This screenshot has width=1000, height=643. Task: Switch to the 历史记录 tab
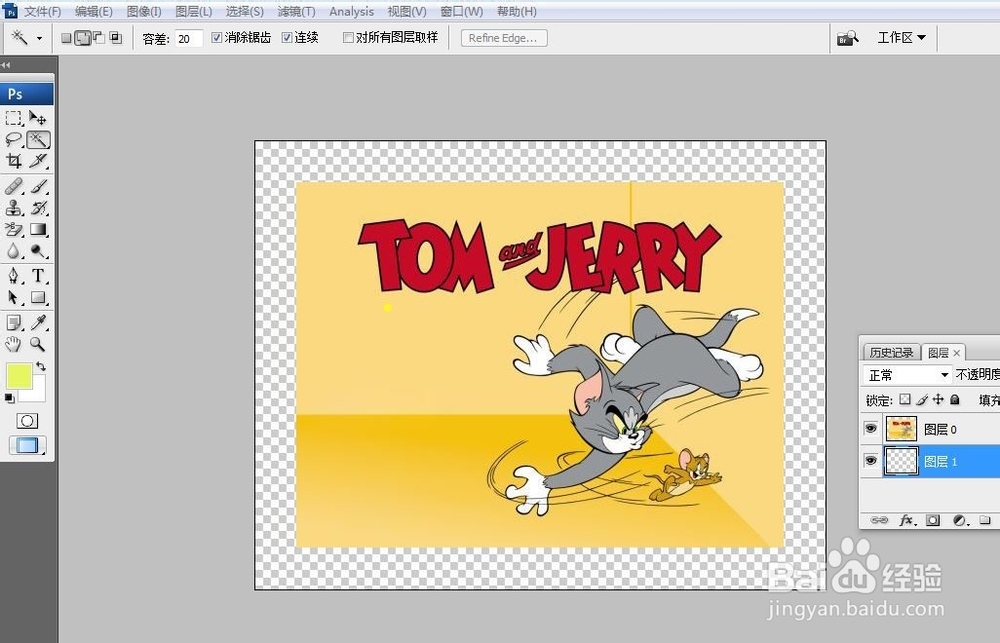(891, 352)
